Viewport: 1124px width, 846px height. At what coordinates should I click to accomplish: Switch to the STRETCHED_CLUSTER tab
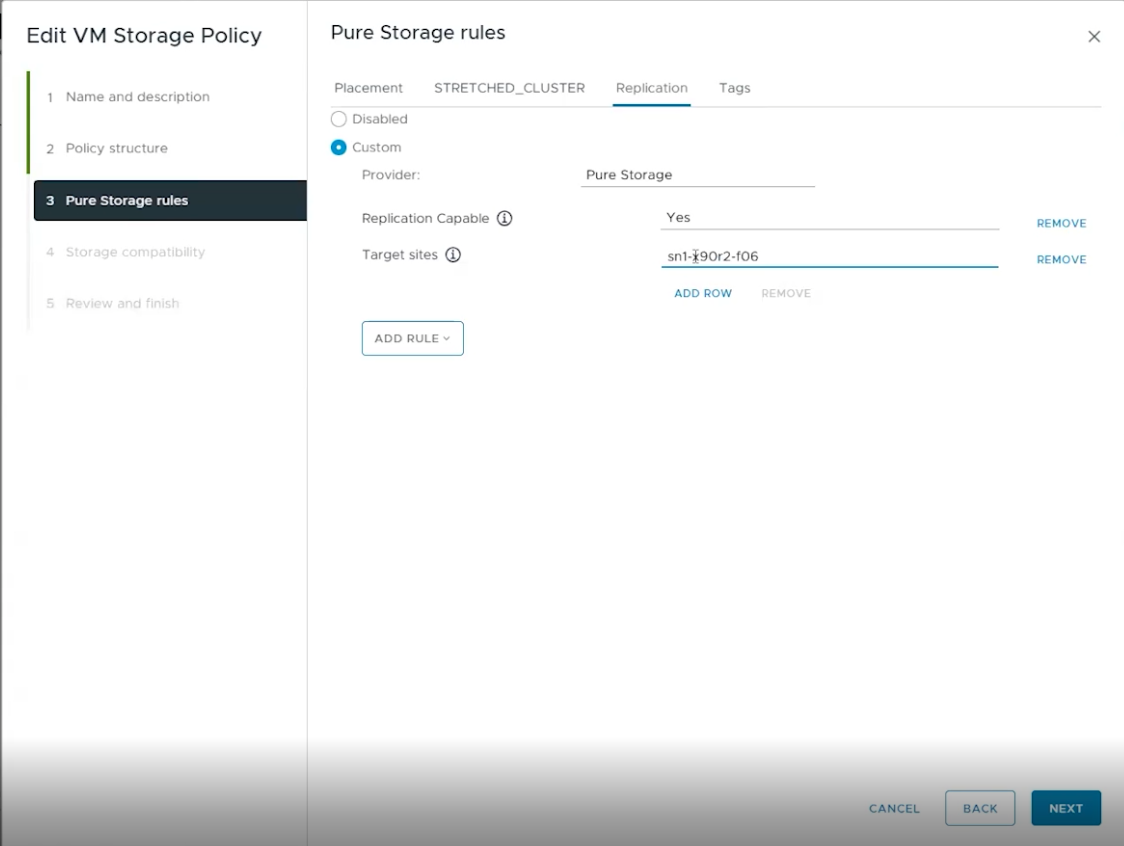pos(508,88)
